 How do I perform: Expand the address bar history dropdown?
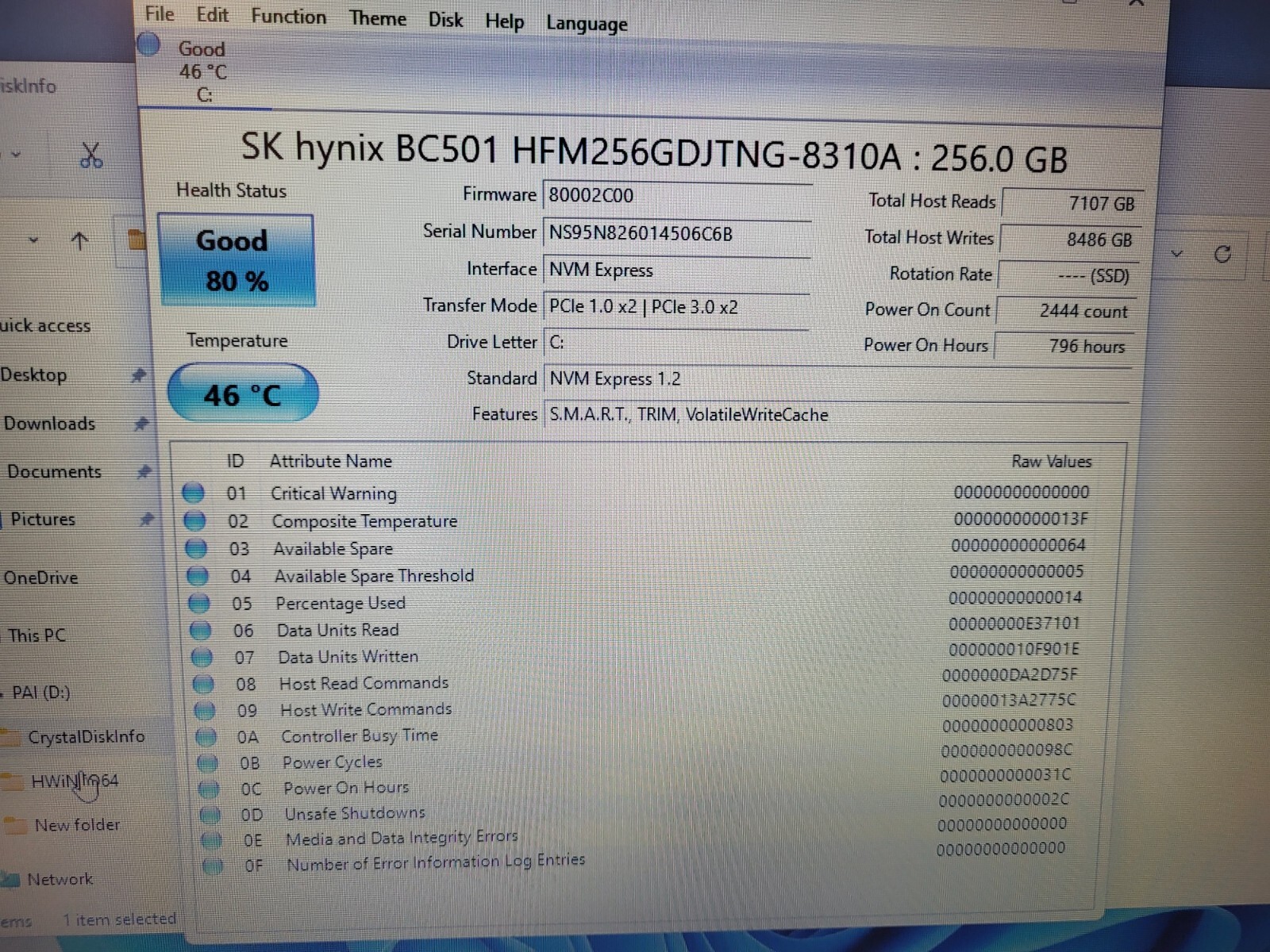[1177, 254]
